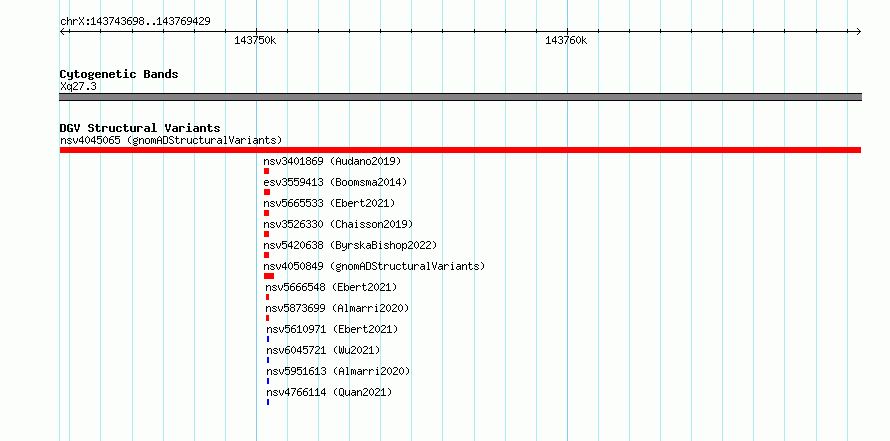This screenshot has width=890, height=441.
Task: Click the left arrowhead of the ruler
Action: tap(62, 31)
